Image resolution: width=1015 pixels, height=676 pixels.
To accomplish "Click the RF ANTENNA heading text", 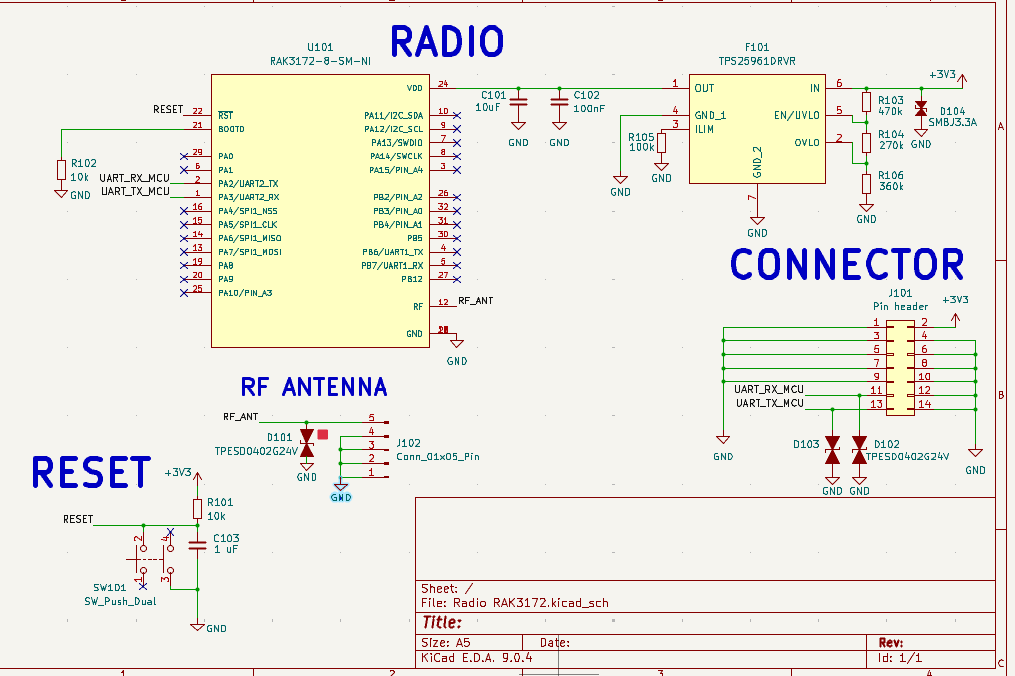I will (314, 387).
